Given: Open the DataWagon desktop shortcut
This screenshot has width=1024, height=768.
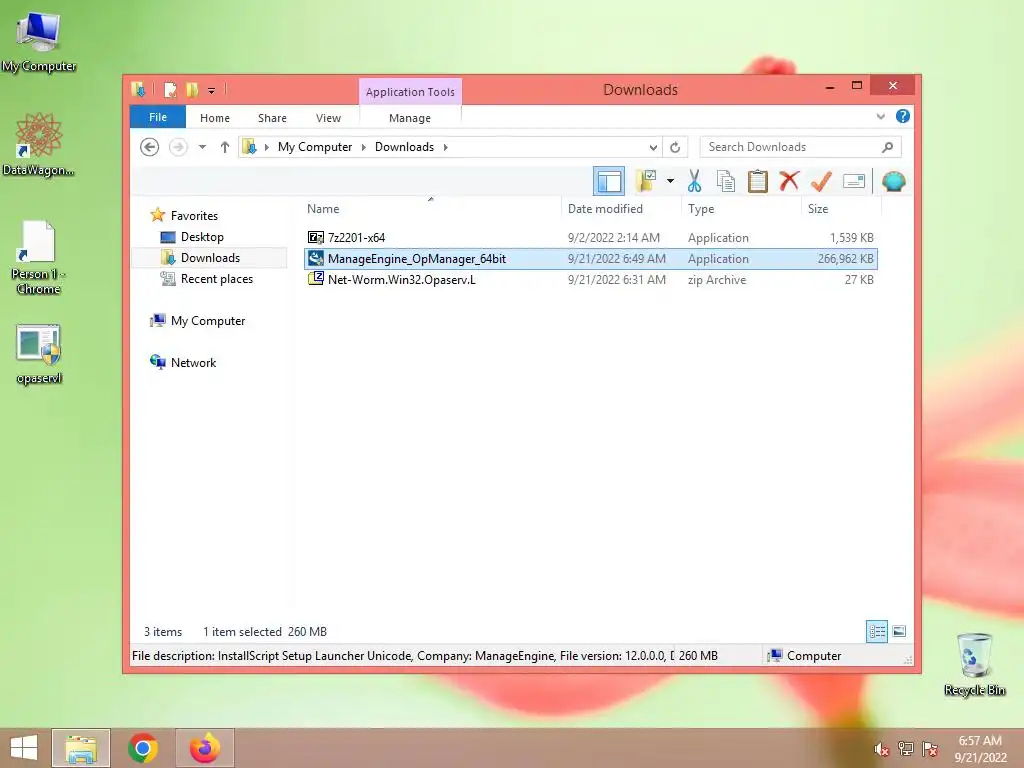Looking at the screenshot, I should click(39, 144).
